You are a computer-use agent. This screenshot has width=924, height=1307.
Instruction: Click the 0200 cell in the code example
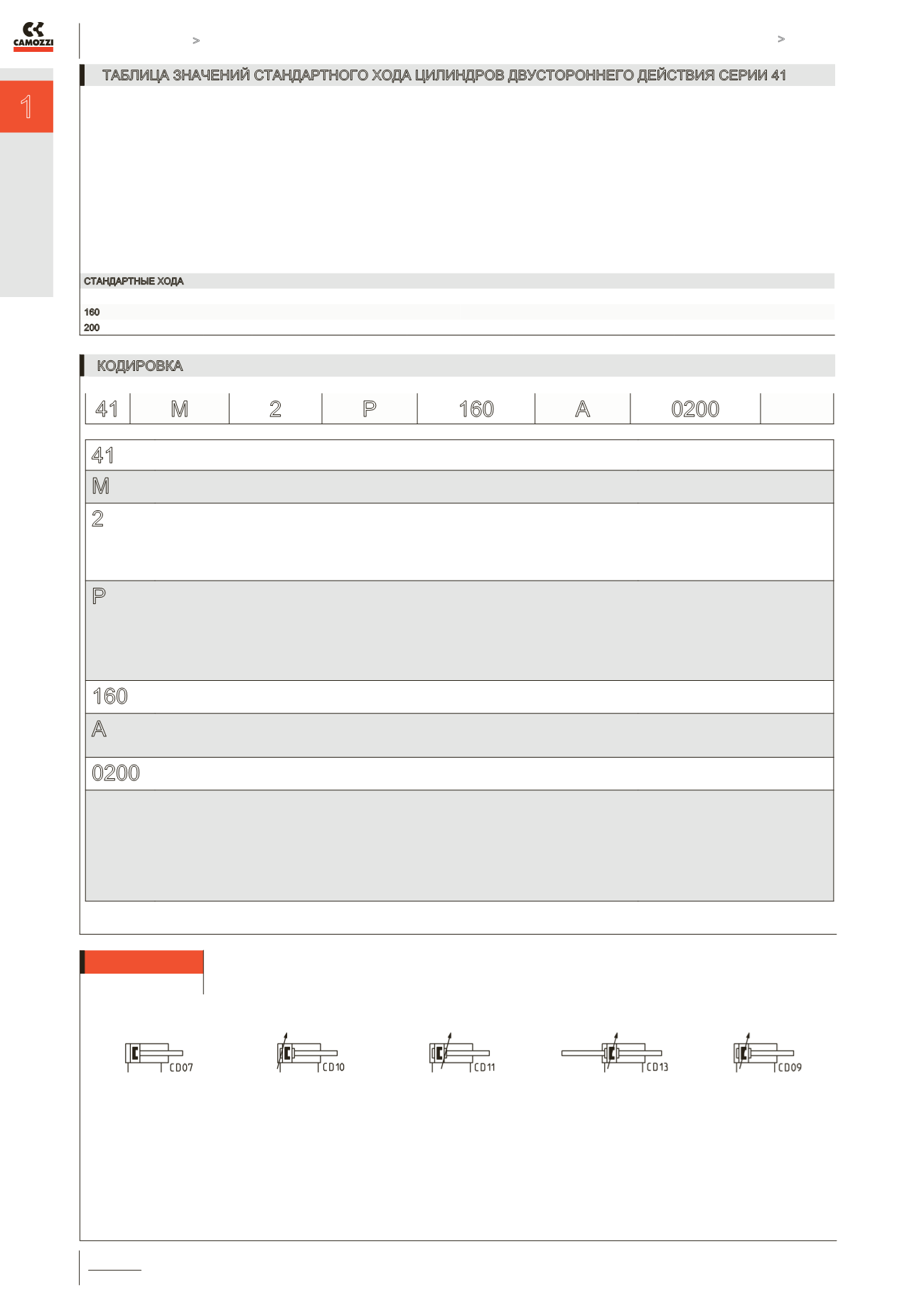click(695, 409)
